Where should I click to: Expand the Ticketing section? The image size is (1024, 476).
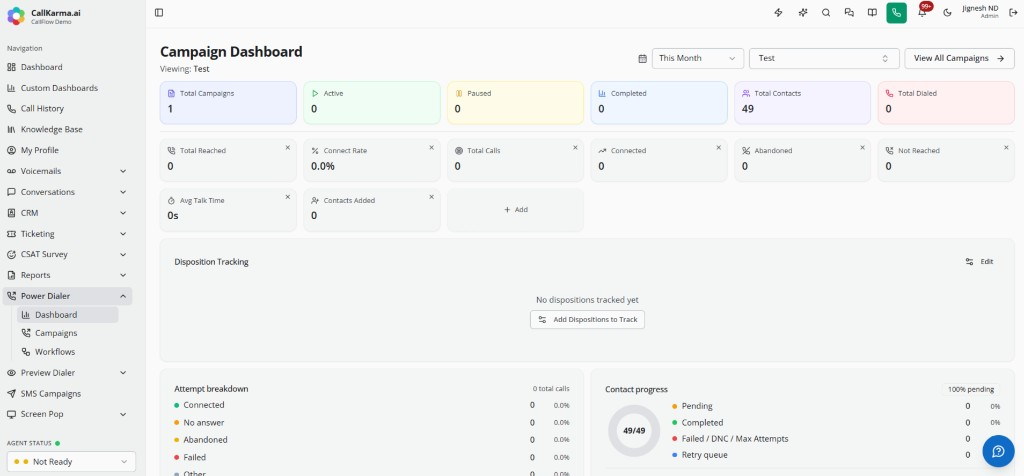click(x=67, y=234)
